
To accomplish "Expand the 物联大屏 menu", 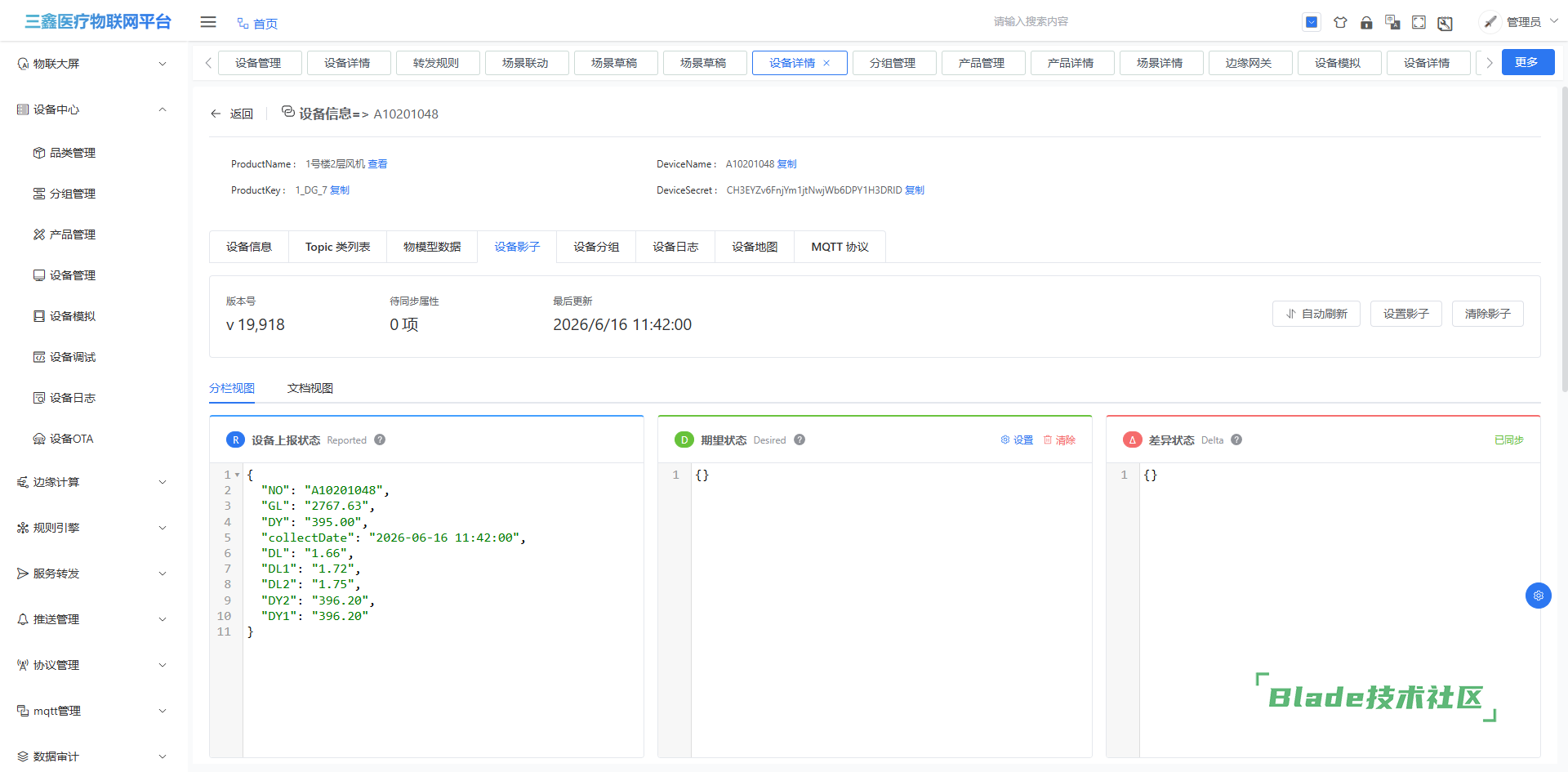I will (92, 64).
